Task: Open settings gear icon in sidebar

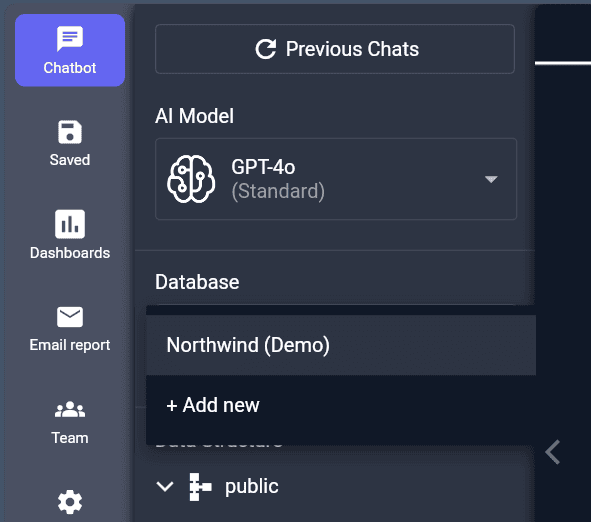Action: click(x=70, y=502)
